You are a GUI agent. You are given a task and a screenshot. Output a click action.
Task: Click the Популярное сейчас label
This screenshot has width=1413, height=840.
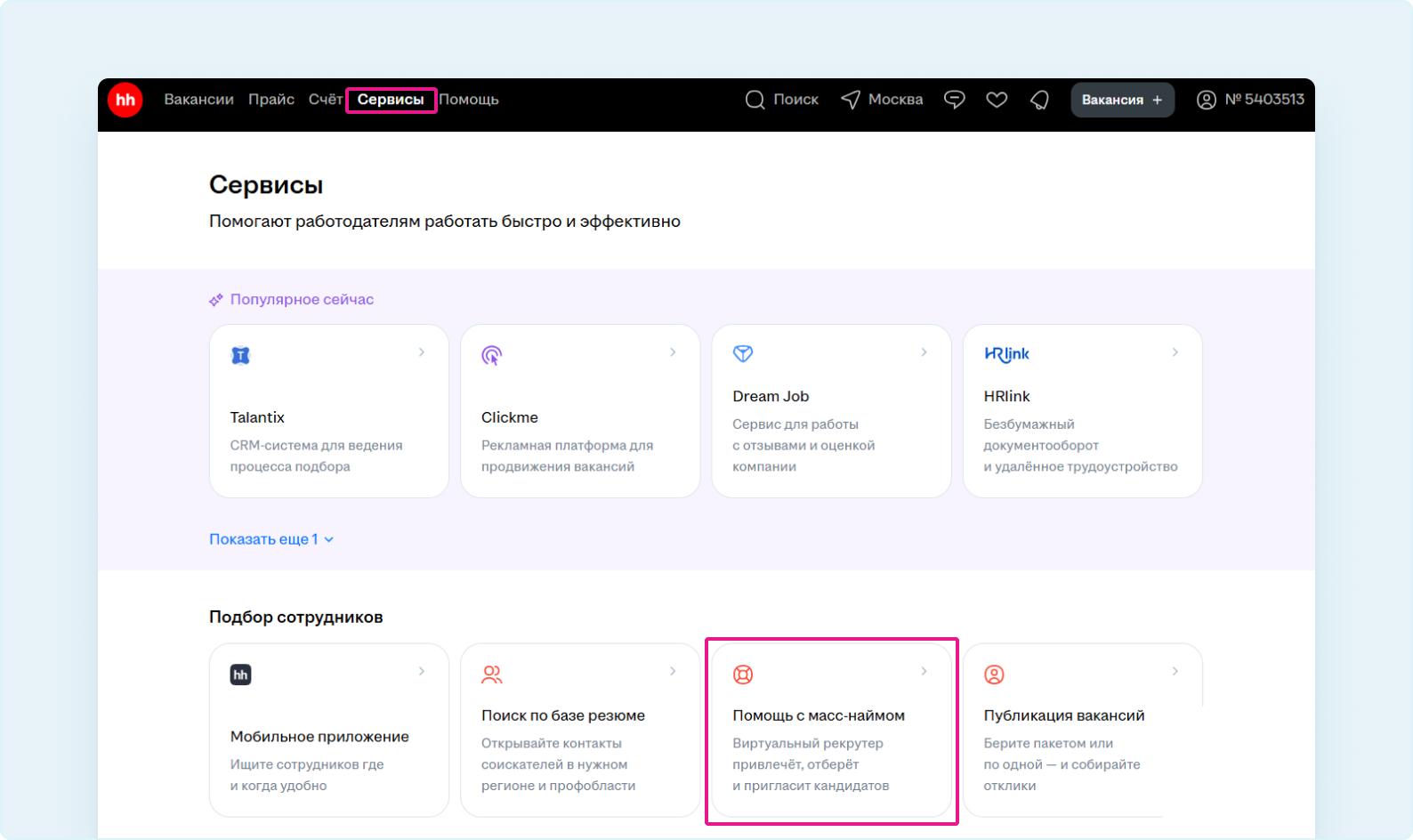tap(302, 300)
